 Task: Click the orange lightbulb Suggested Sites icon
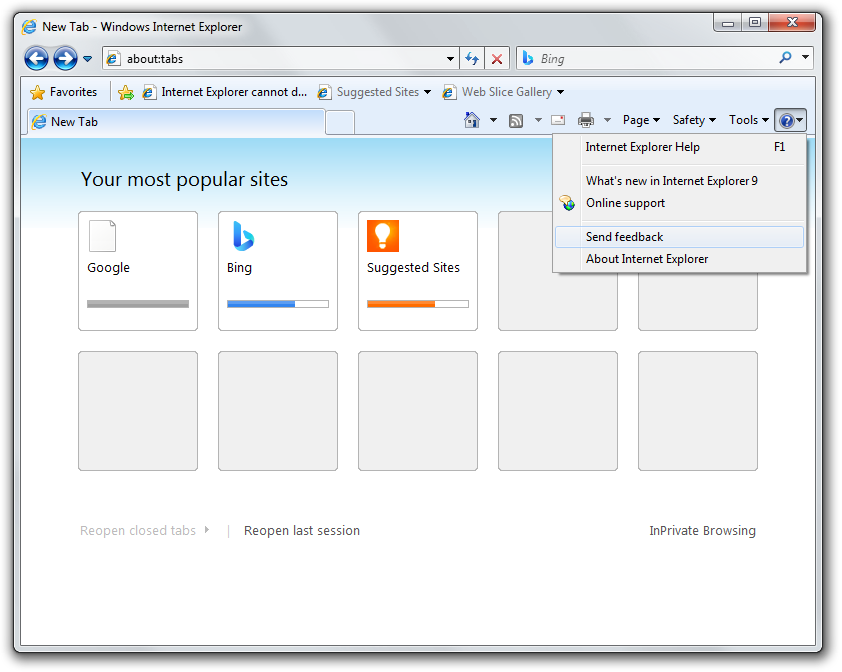point(383,236)
